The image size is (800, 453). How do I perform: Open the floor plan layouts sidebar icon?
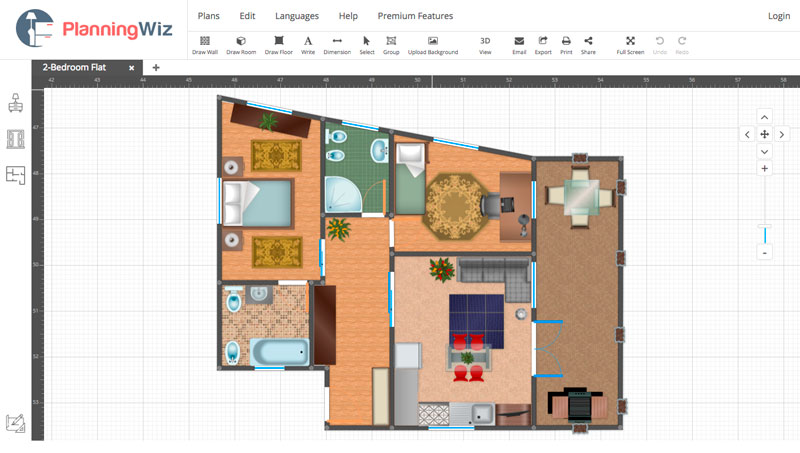coord(15,175)
